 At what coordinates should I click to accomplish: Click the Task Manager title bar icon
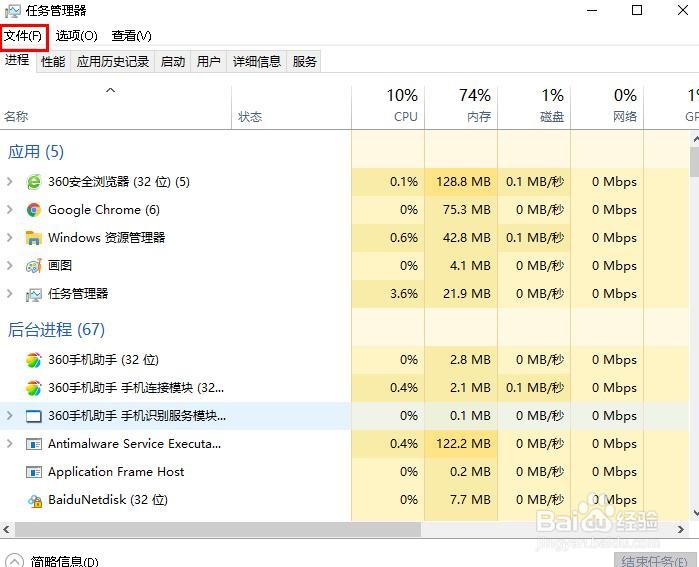12,11
